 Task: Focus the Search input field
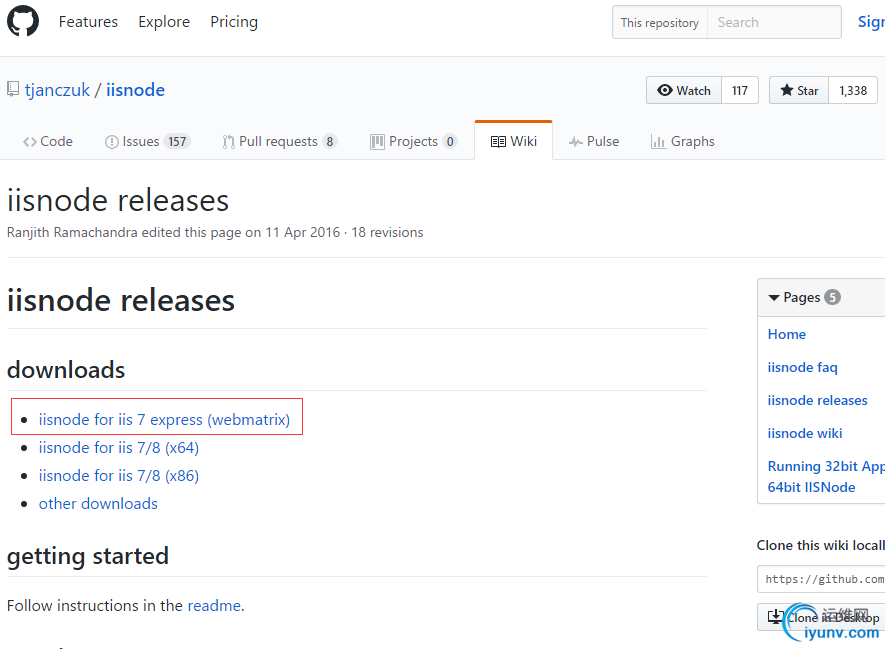774,23
